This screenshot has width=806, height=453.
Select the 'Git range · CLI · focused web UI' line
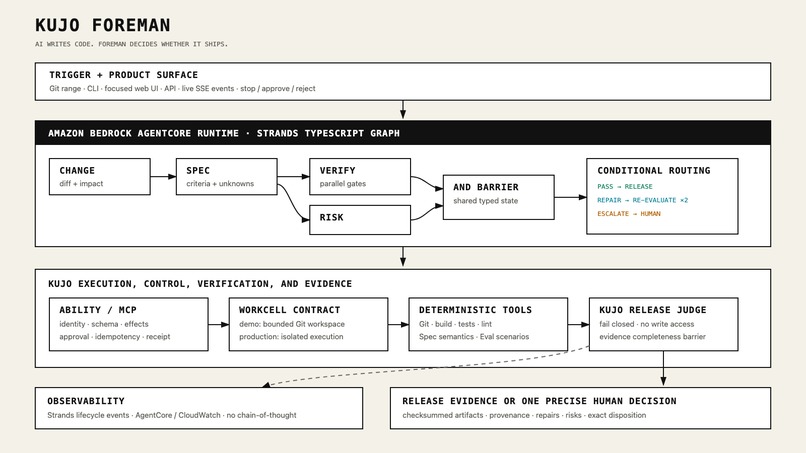pos(182,88)
